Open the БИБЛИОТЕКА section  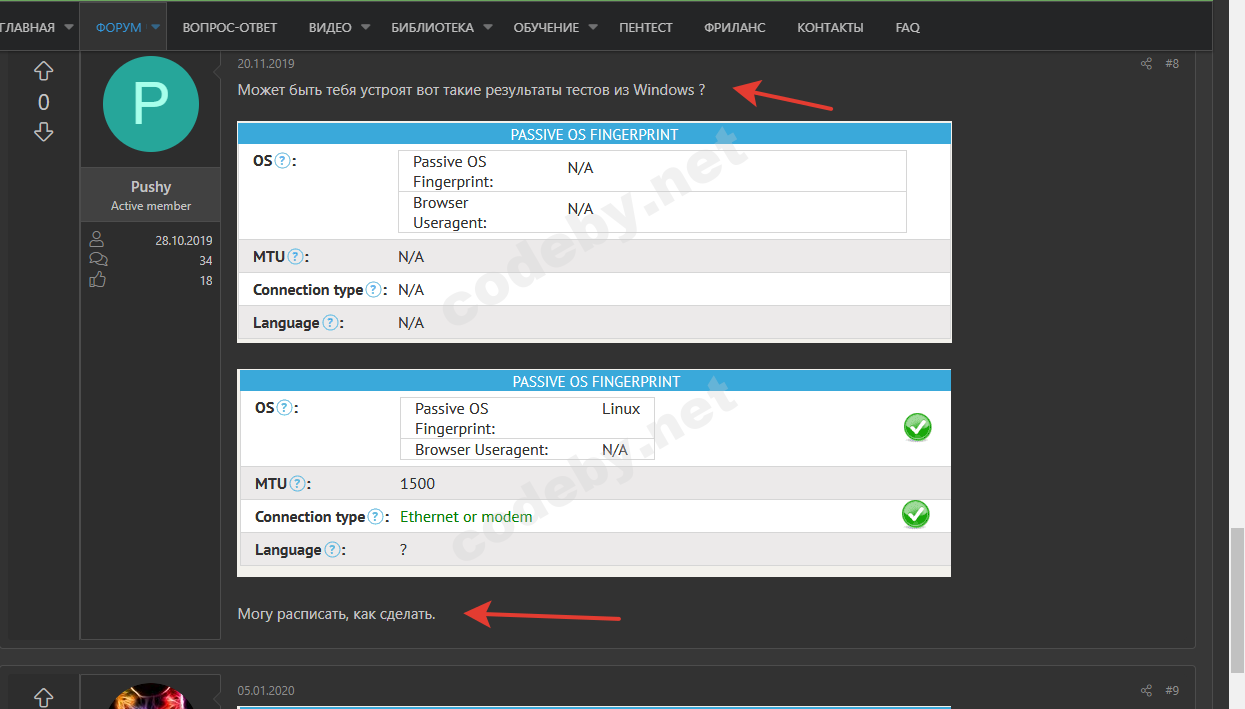[433, 28]
